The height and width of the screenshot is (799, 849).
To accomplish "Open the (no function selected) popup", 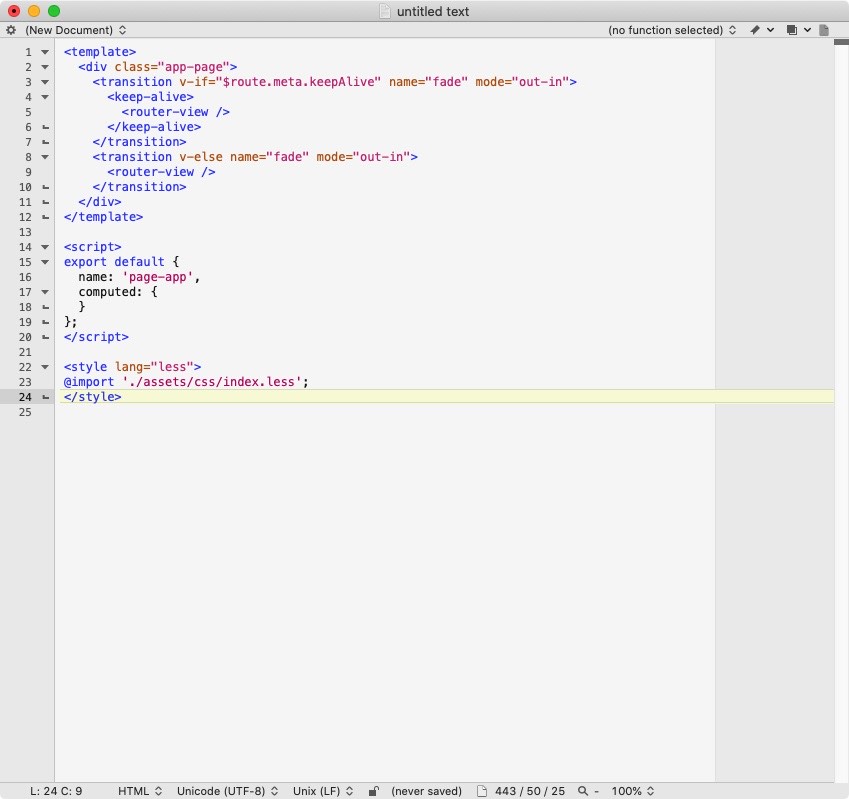I will (x=672, y=30).
